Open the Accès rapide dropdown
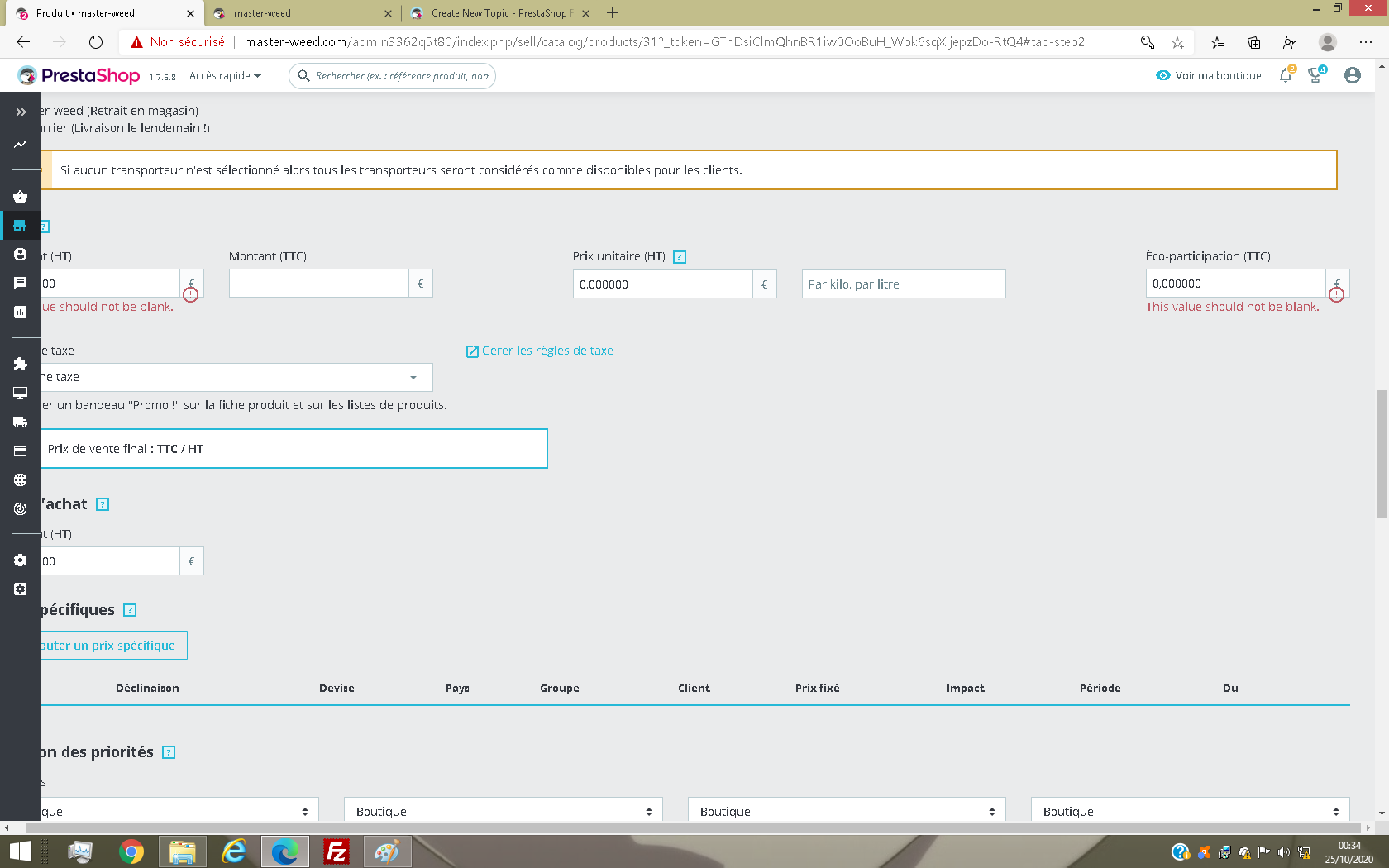 coord(225,75)
